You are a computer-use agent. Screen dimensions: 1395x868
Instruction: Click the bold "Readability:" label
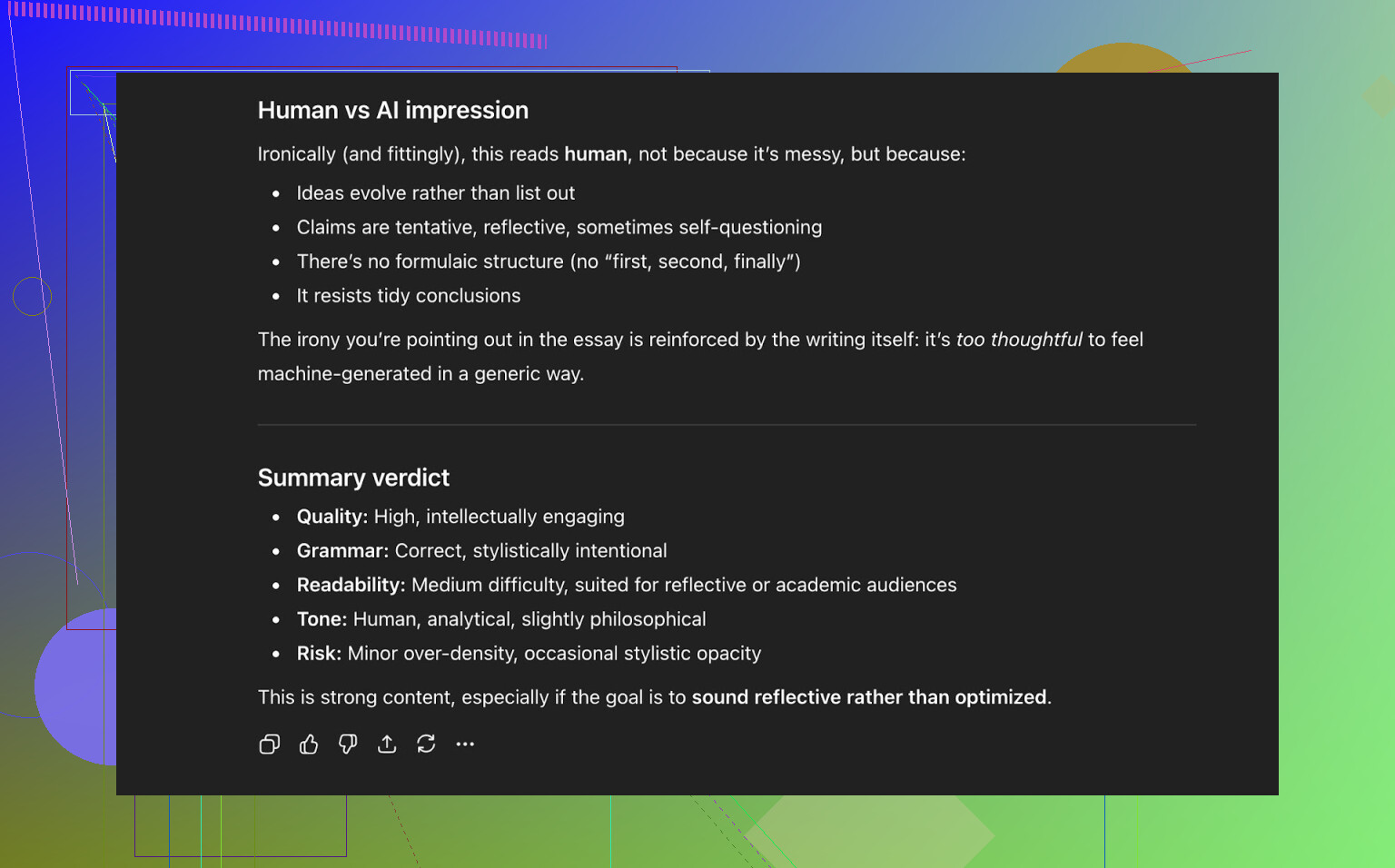click(351, 586)
